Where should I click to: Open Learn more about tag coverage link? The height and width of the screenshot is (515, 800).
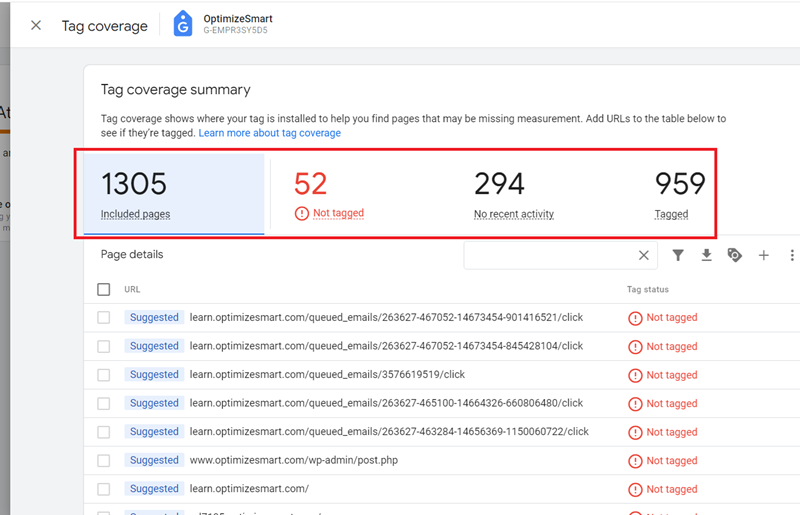click(269, 133)
